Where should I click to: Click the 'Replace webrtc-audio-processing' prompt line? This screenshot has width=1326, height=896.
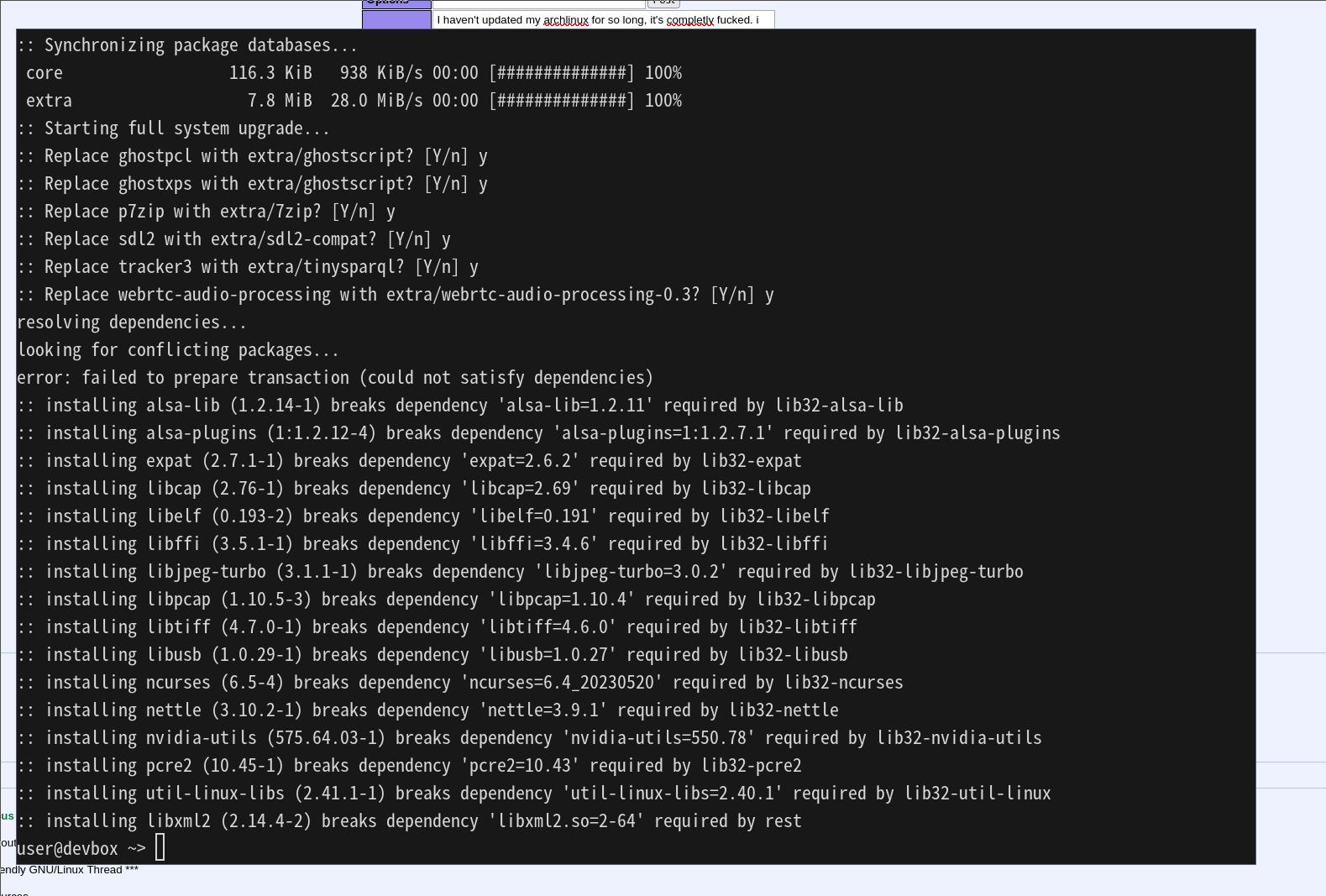tap(396, 295)
